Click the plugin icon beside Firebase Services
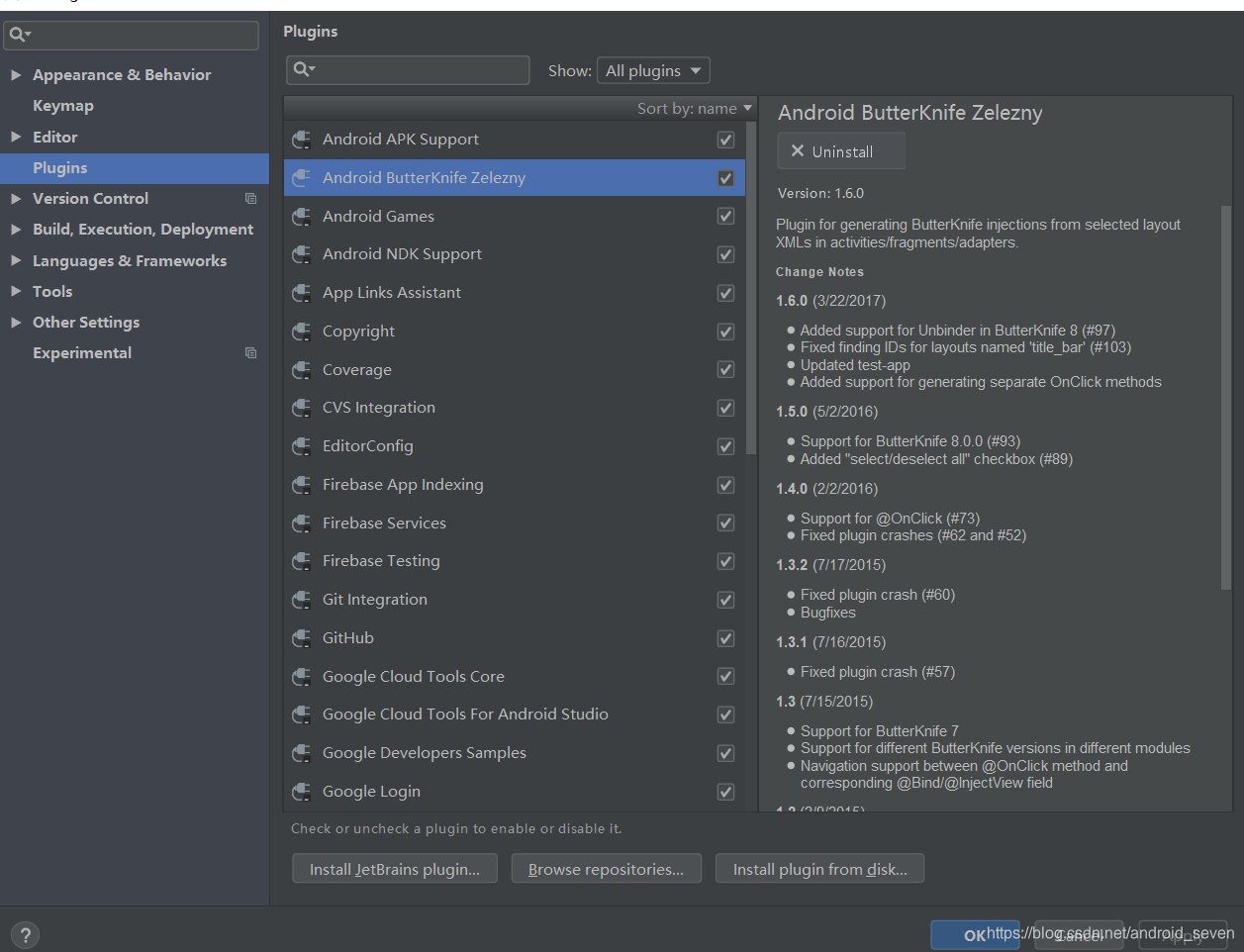 click(302, 524)
